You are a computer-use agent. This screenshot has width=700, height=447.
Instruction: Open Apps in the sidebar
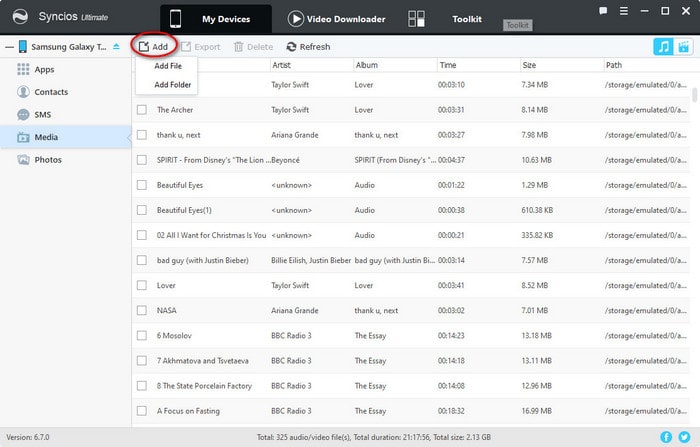point(44,69)
